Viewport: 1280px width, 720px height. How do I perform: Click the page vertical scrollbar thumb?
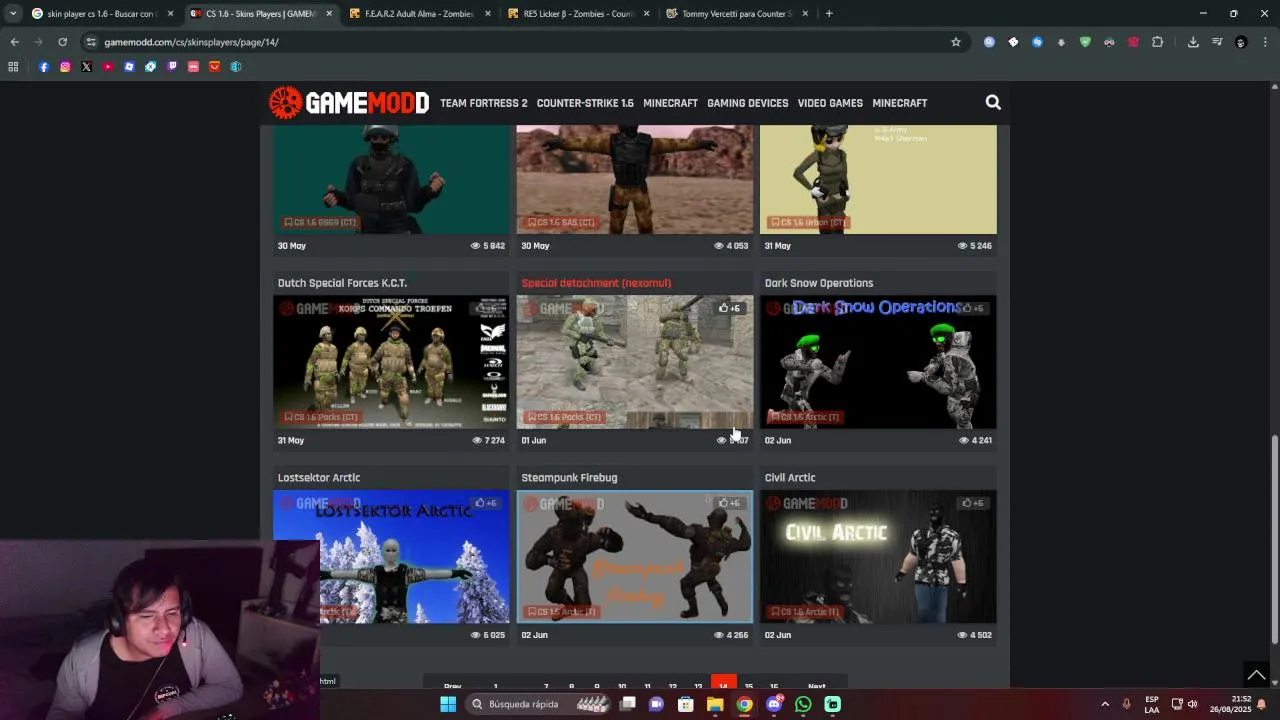point(1274,540)
